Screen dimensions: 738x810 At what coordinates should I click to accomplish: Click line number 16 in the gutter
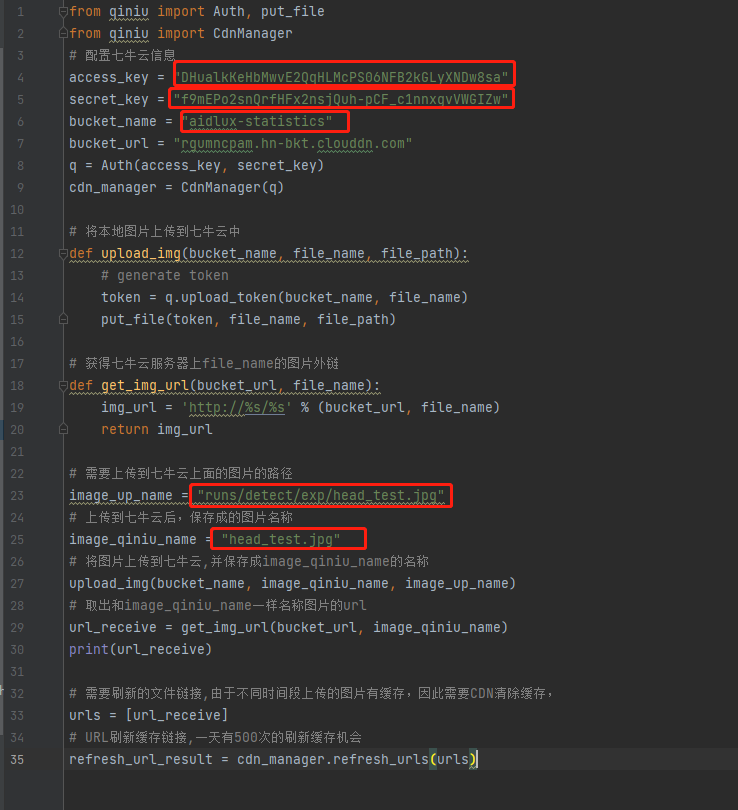click(x=17, y=341)
